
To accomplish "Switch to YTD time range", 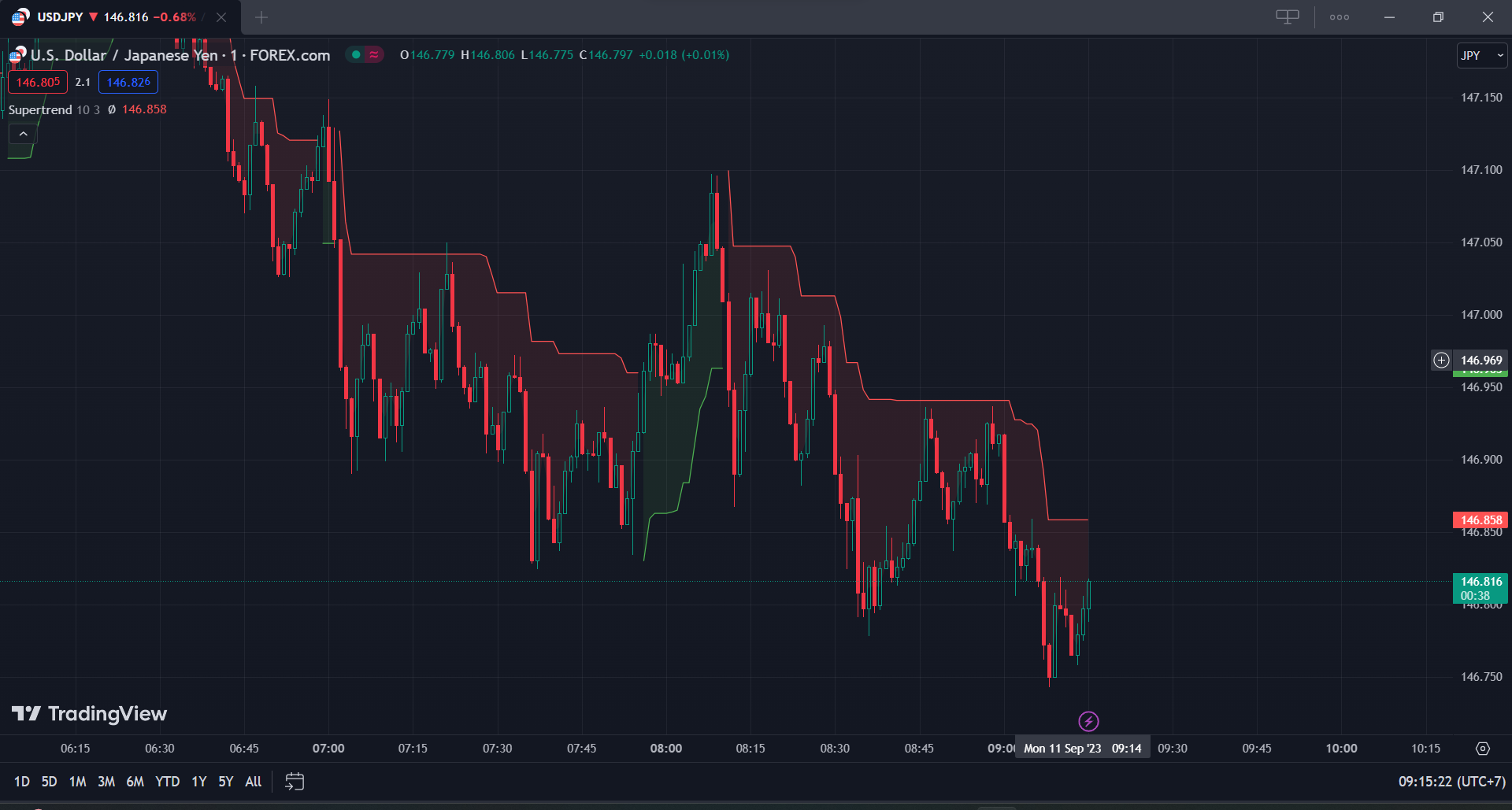I will point(167,782).
